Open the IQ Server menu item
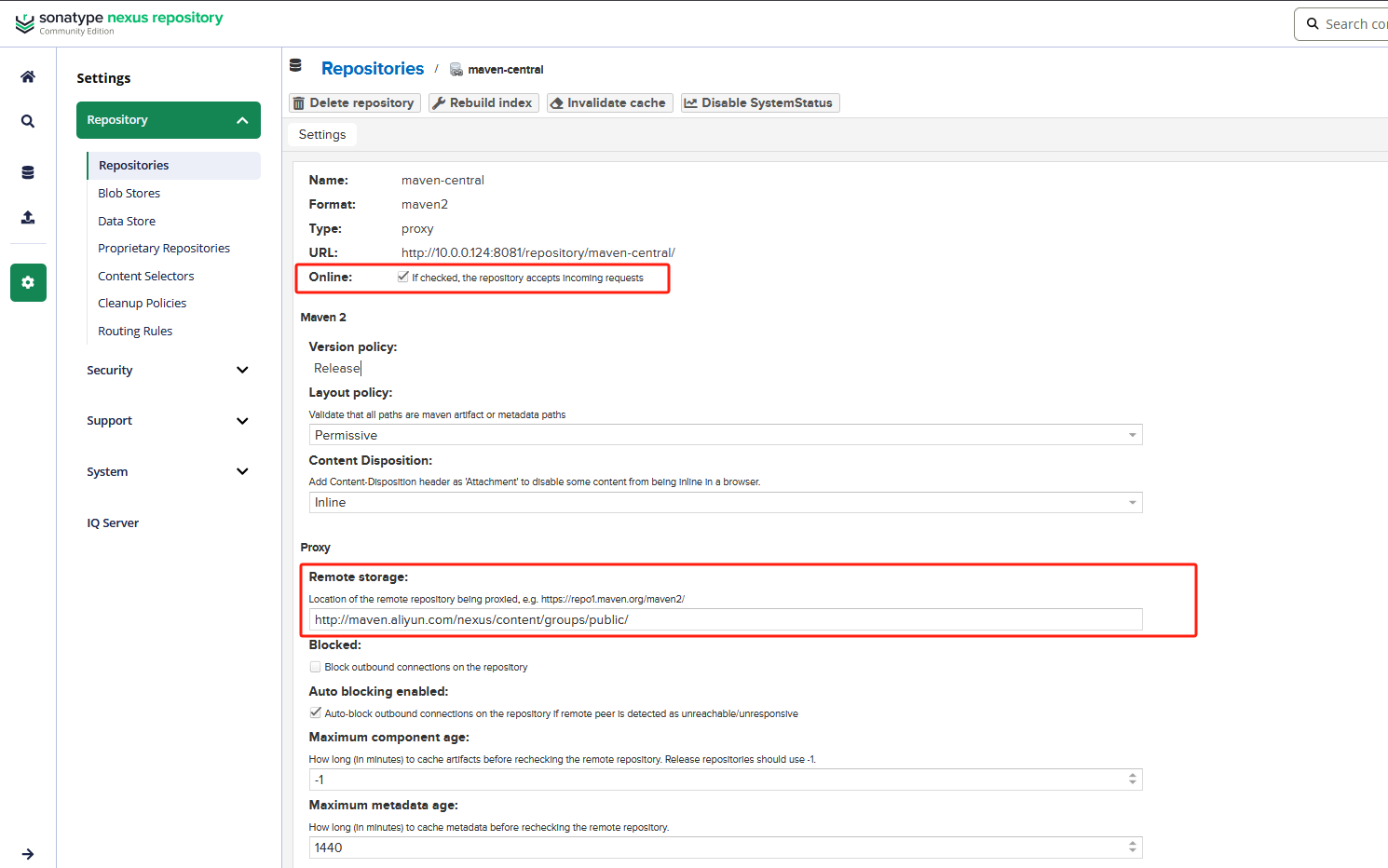Viewport: 1388px width, 868px height. pyautogui.click(x=113, y=523)
